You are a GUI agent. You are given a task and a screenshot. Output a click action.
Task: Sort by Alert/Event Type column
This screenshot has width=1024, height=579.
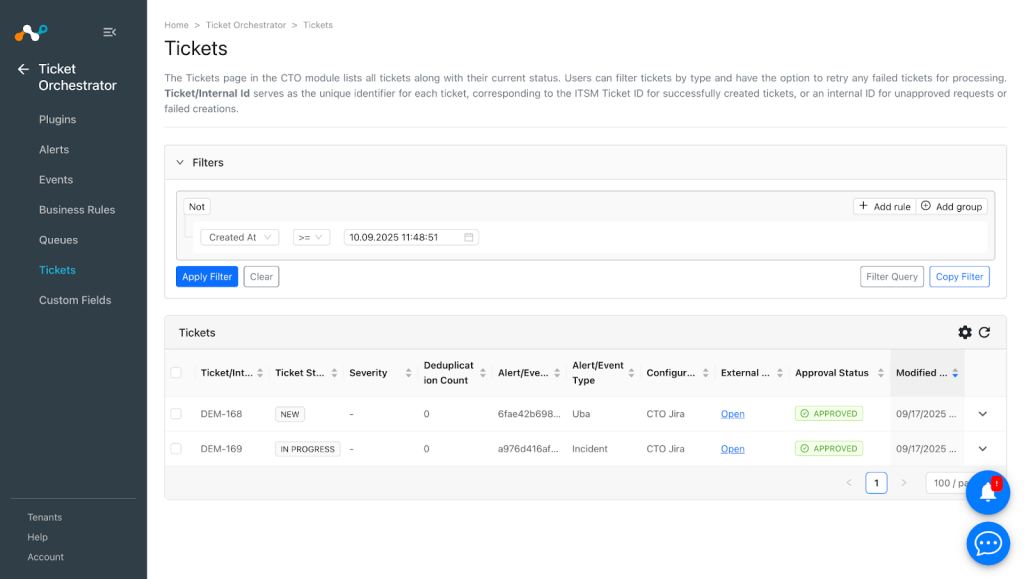(x=631, y=373)
